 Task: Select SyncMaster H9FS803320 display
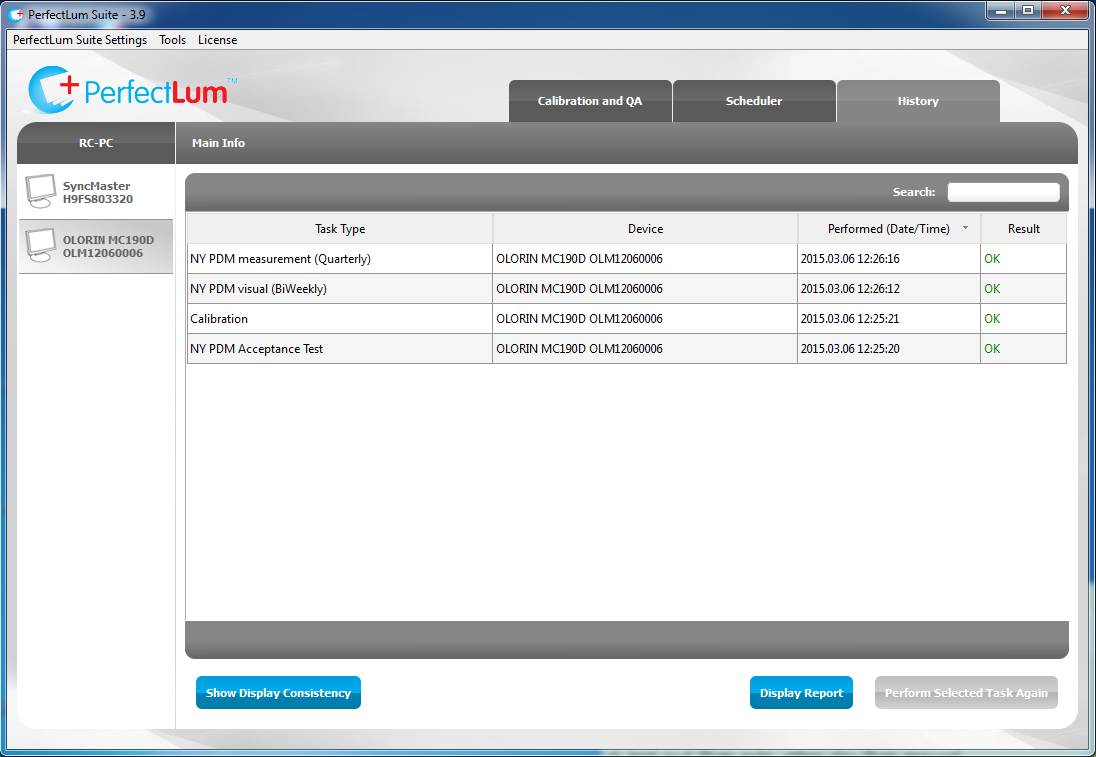(96, 192)
